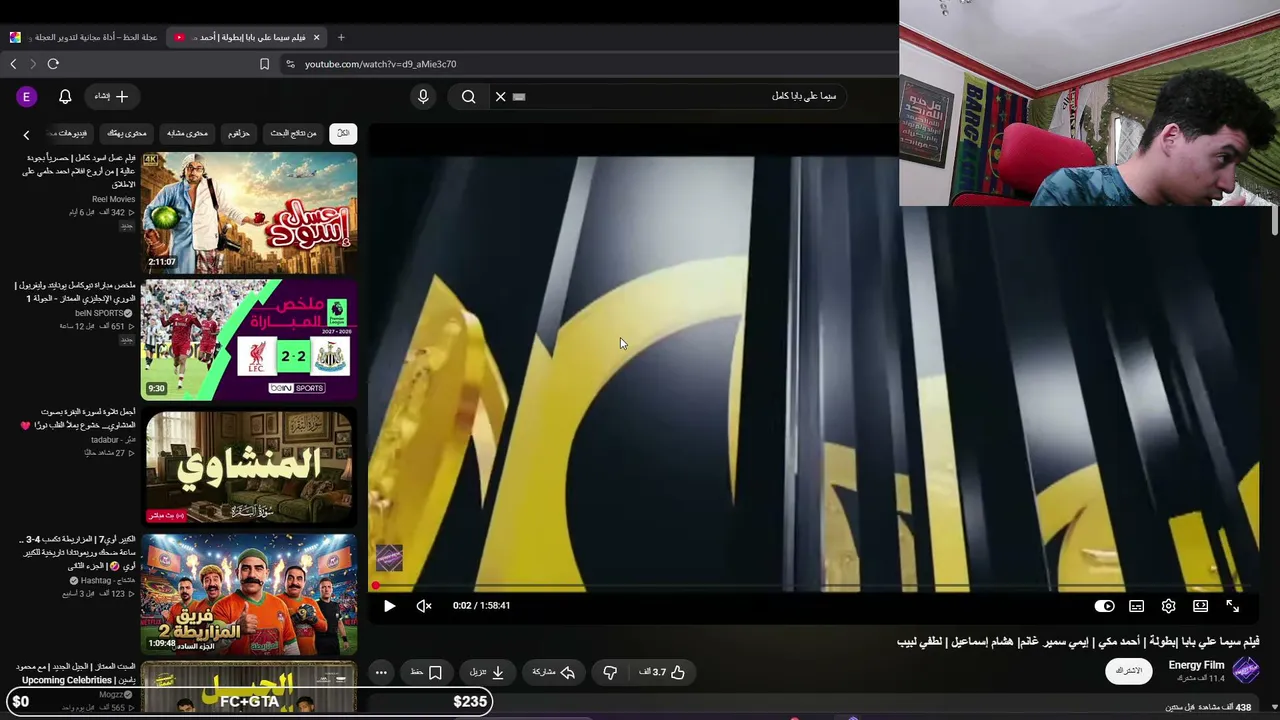This screenshot has height=720, width=1280.
Task: Open the عسل أسود movie thumbnail
Action: click(249, 212)
